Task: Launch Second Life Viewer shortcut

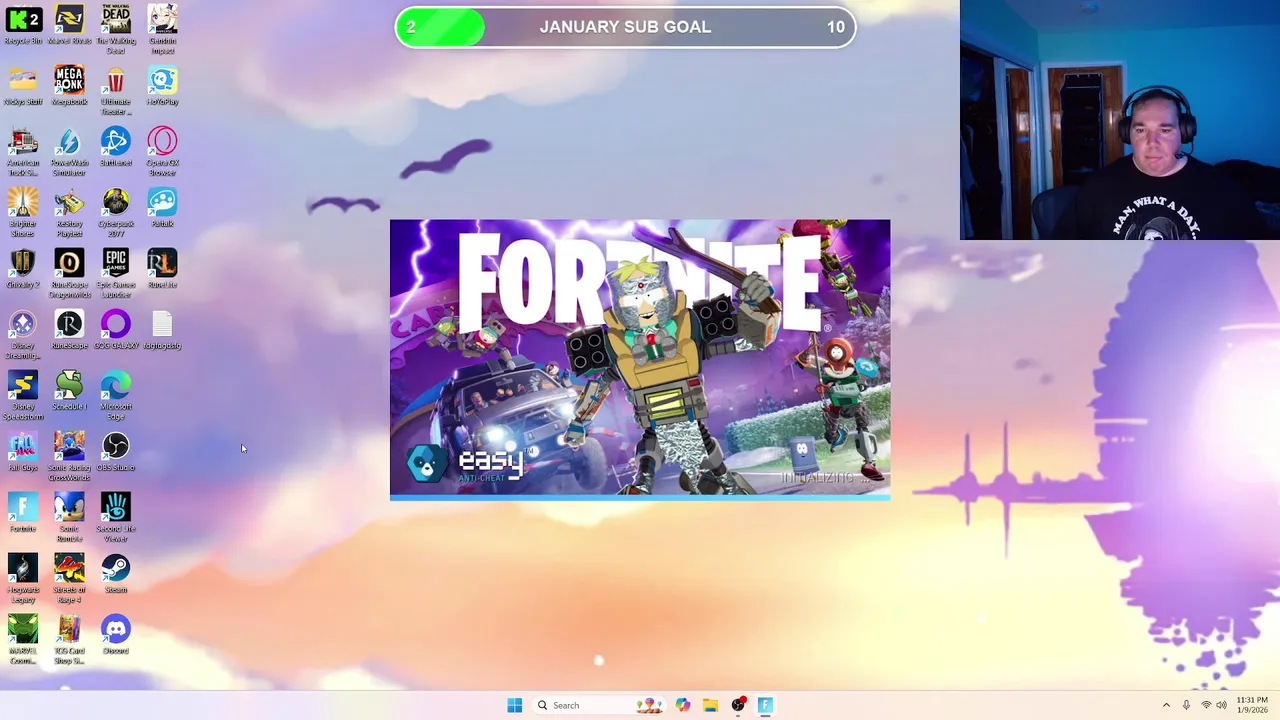Action: pos(116,518)
